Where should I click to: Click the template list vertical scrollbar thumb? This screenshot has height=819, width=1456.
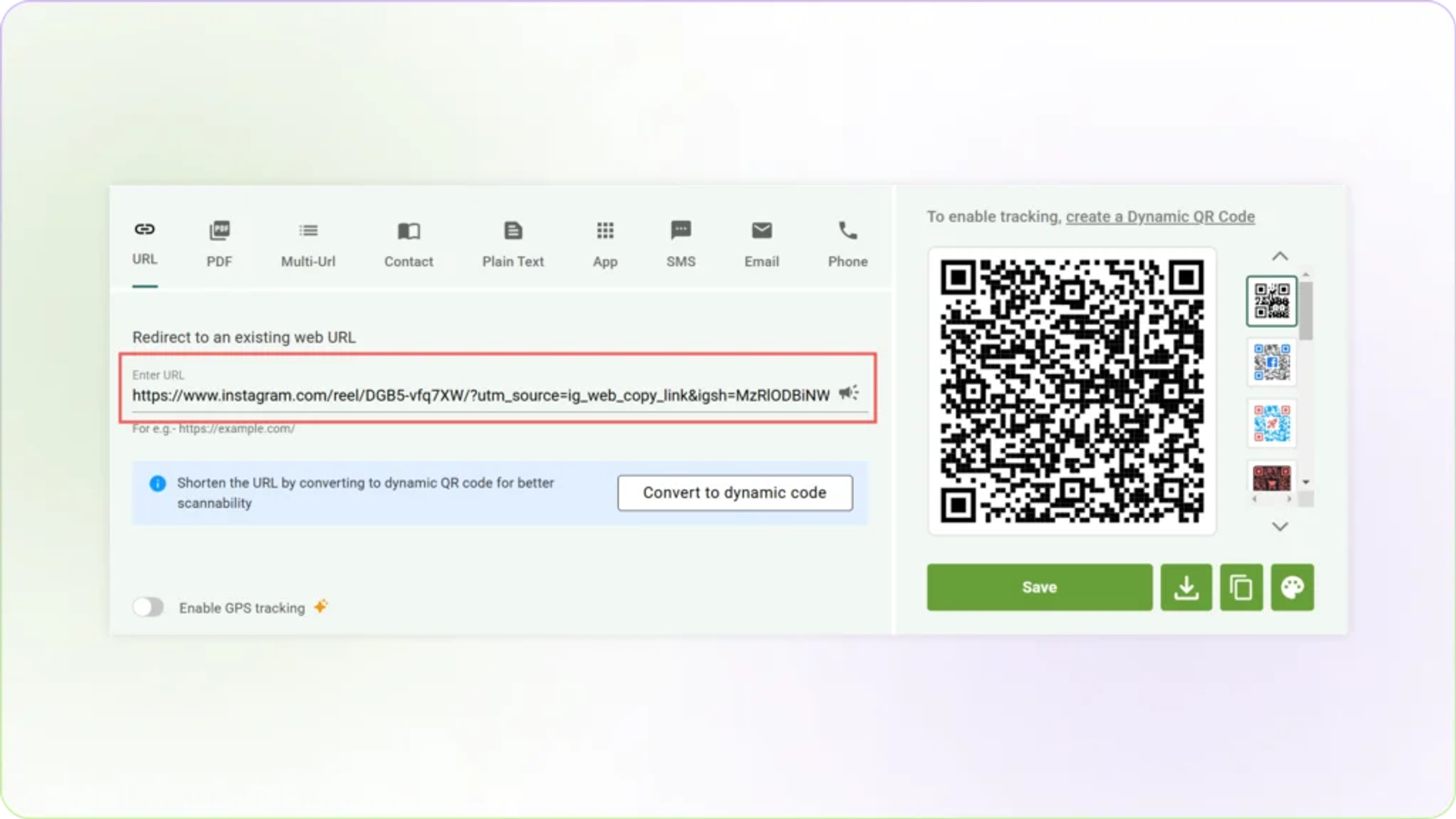tap(1306, 310)
